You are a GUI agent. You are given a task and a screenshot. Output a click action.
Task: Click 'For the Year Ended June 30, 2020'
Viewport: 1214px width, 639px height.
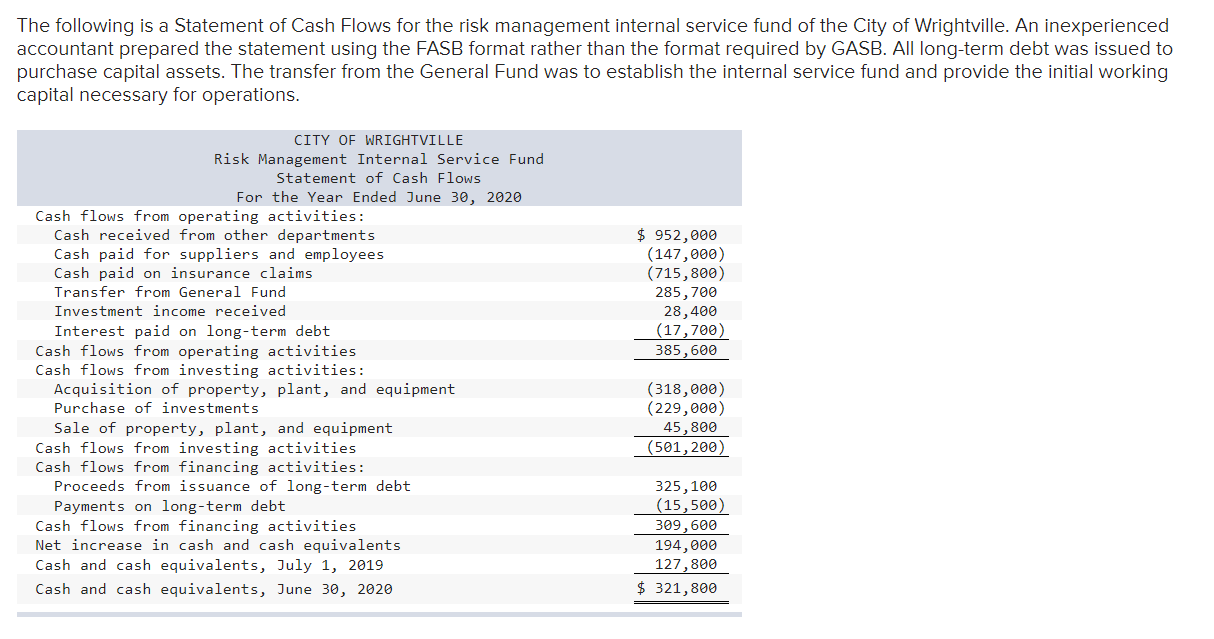click(379, 197)
